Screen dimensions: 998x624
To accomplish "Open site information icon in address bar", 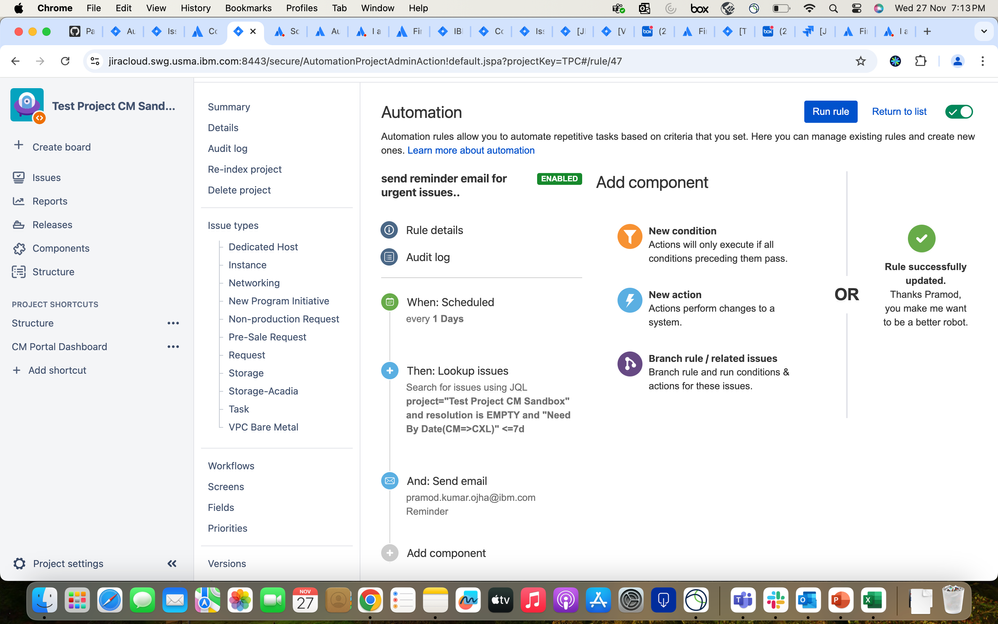I will (95, 61).
